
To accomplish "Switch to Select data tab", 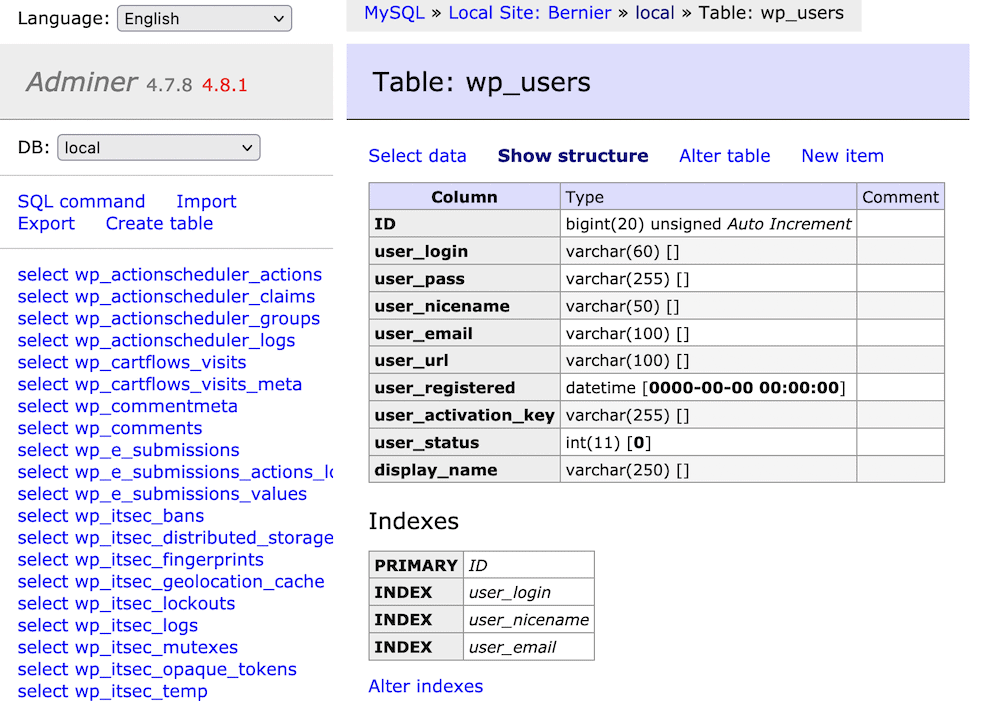I will (x=417, y=155).
